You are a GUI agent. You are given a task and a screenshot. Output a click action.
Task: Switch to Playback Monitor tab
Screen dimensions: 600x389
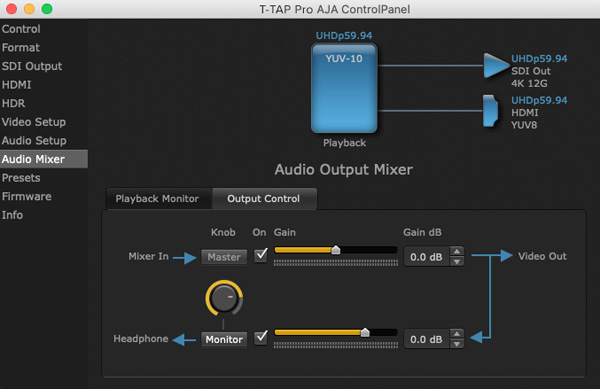click(x=159, y=199)
